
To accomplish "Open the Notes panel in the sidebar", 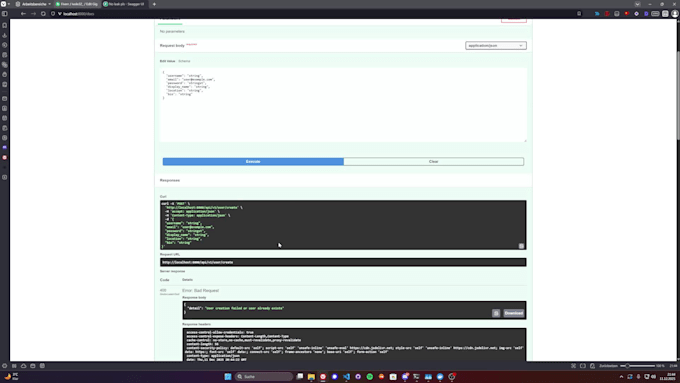I will click(x=5, y=55).
